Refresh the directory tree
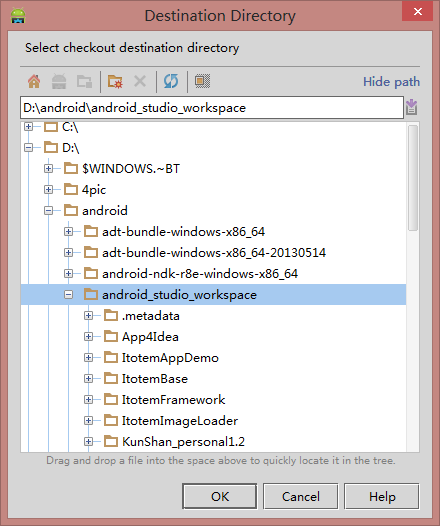 tap(171, 81)
